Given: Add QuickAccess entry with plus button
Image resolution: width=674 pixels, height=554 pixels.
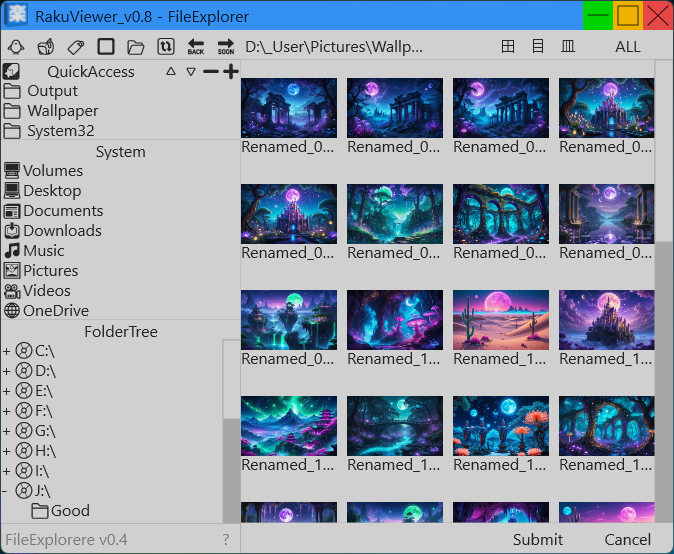Looking at the screenshot, I should (x=231, y=71).
